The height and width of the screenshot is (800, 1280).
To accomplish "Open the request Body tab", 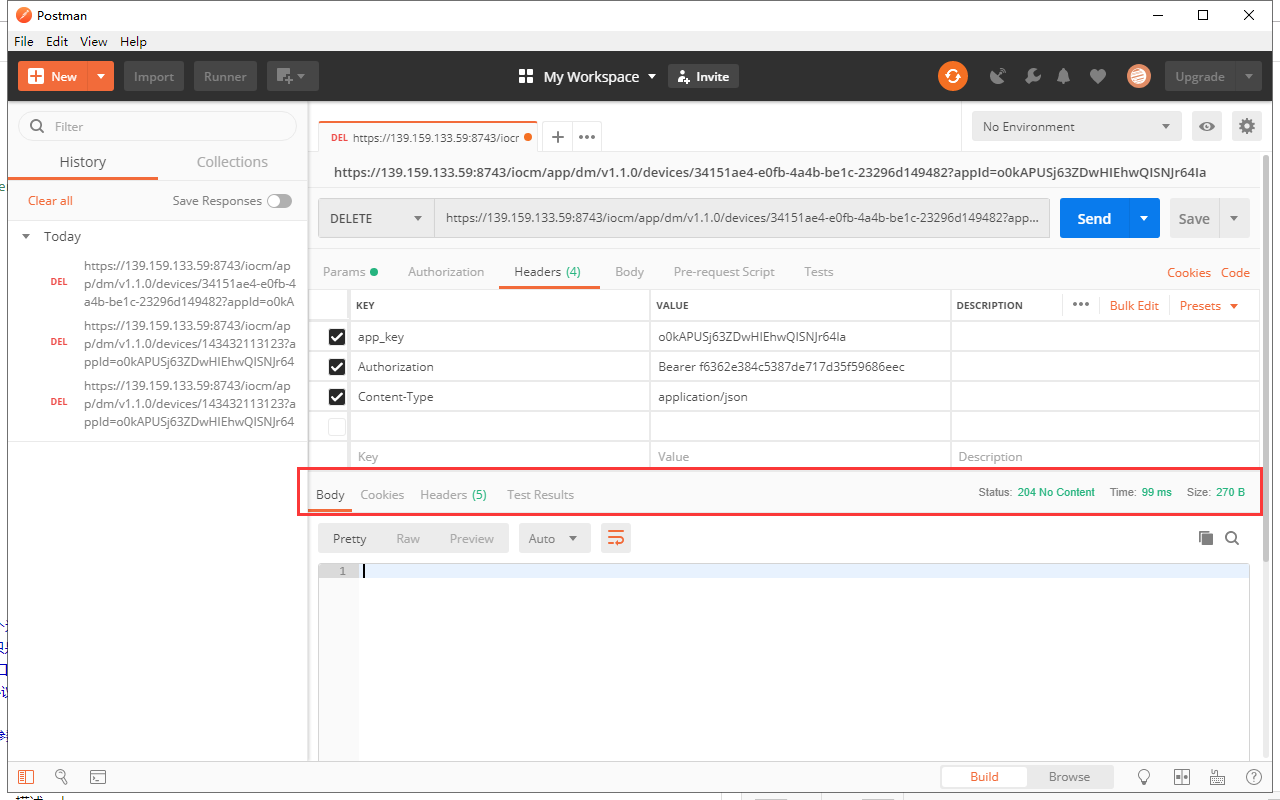I will click(x=630, y=272).
